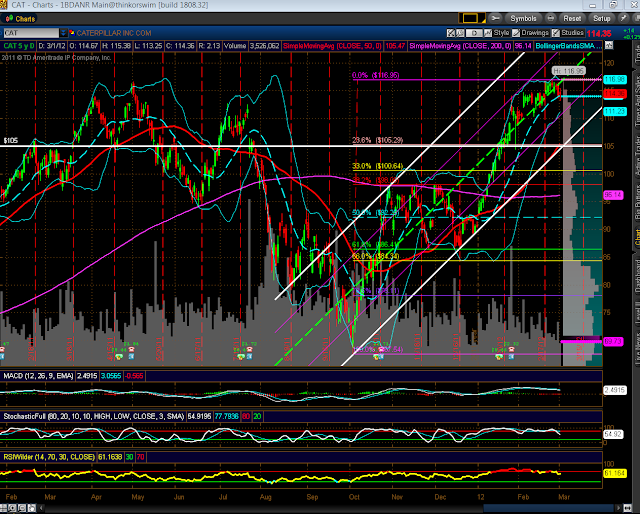Click the scroll-left arrow of time scrollbar
The image size is (640, 514).
[x=40, y=508]
